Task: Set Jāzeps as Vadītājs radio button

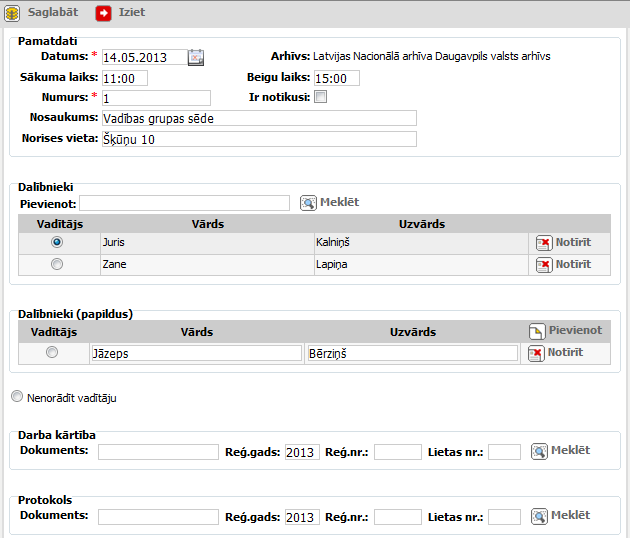Action: click(x=52, y=352)
